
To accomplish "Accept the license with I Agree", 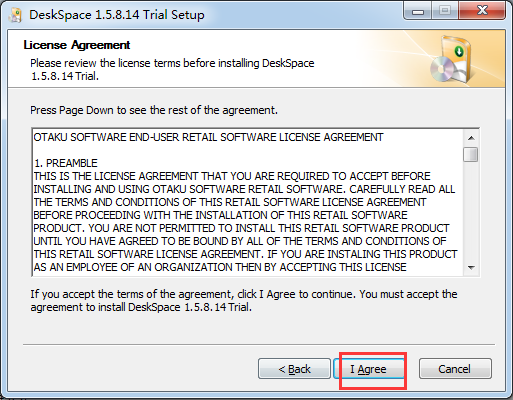I will 368,369.
